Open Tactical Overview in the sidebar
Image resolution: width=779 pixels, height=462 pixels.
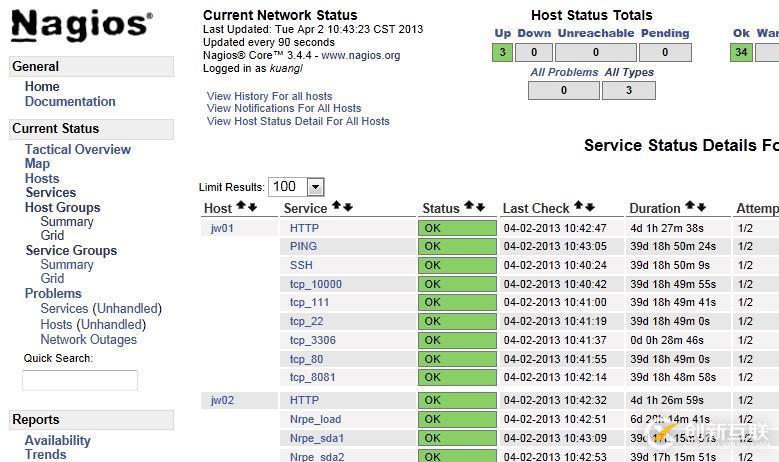(x=78, y=150)
